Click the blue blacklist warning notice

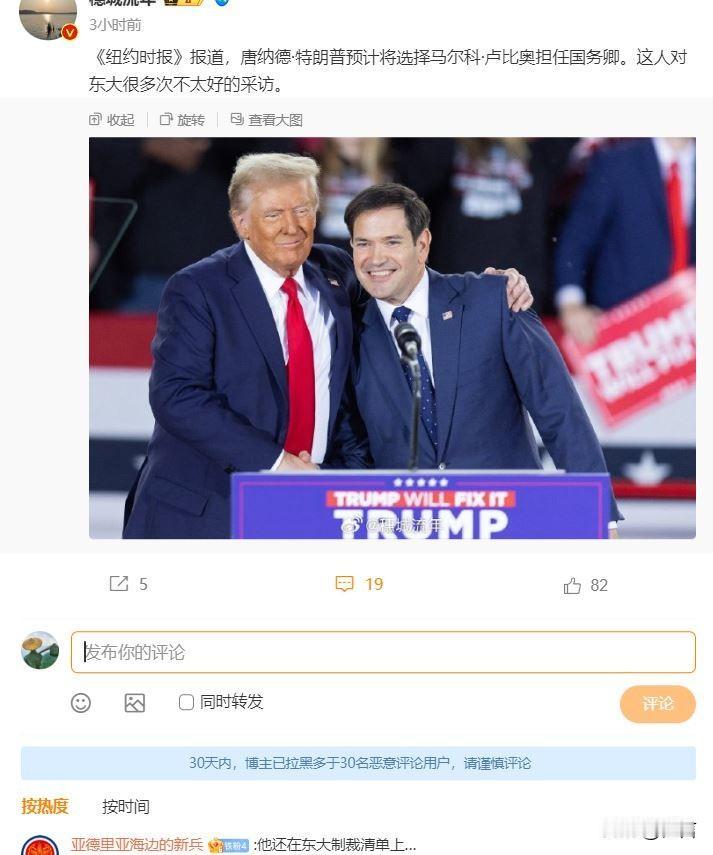coord(358,763)
